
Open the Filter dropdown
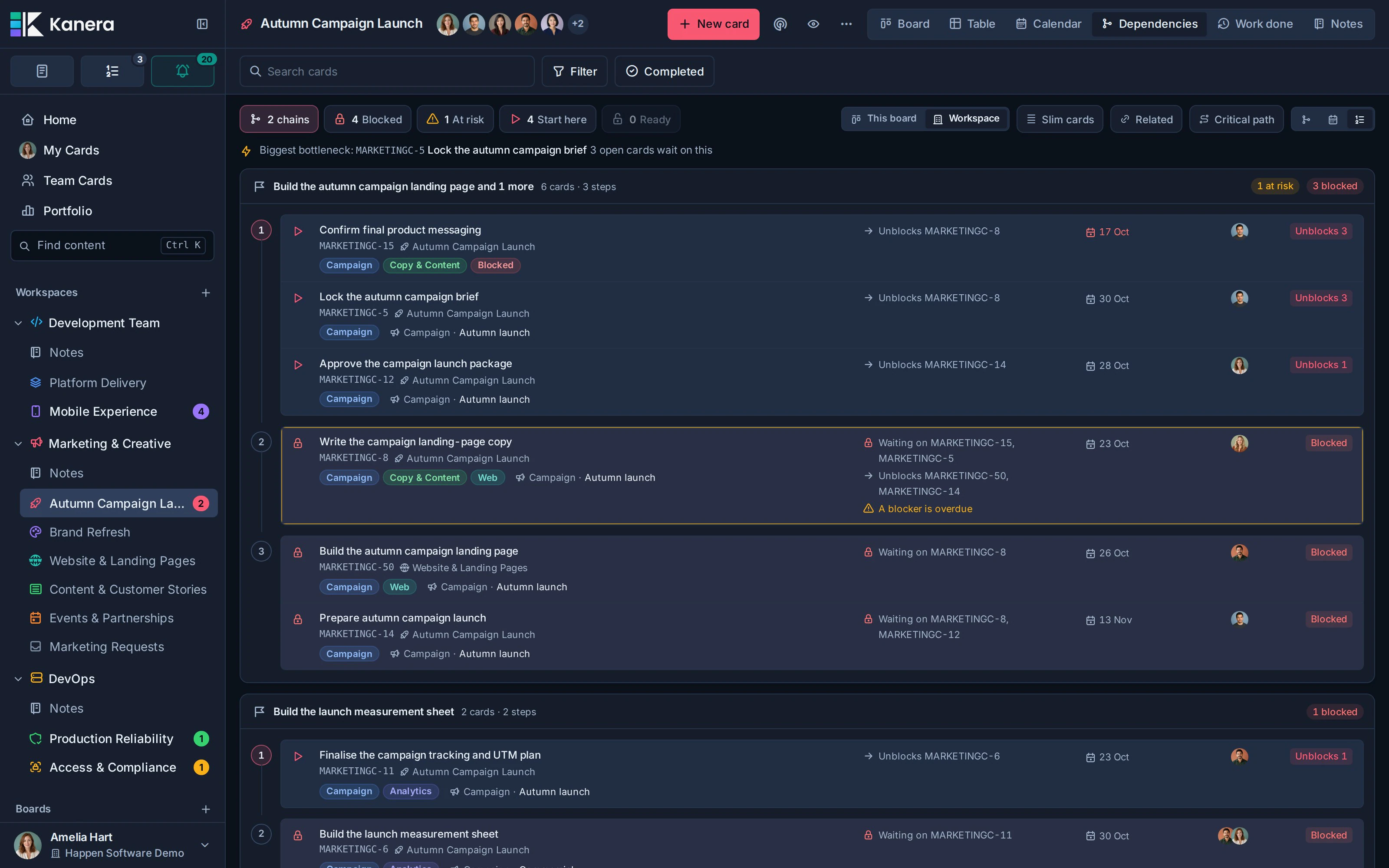575,71
